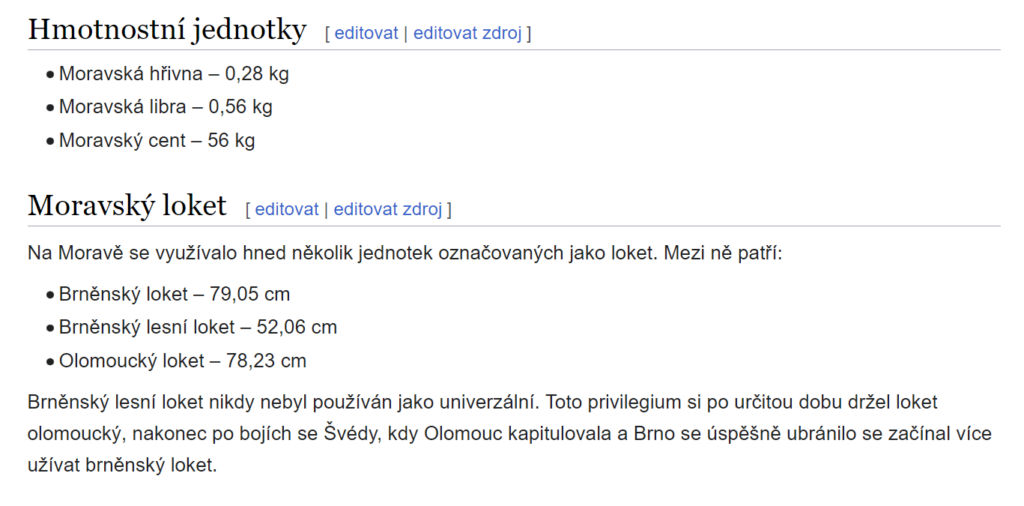This screenshot has width=1024, height=506.
Task: Click the bullet before Brněnský lesní loket
Action: click(50, 328)
